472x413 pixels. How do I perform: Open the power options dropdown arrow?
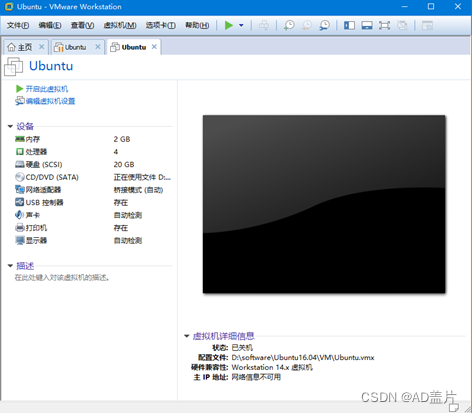click(241, 25)
